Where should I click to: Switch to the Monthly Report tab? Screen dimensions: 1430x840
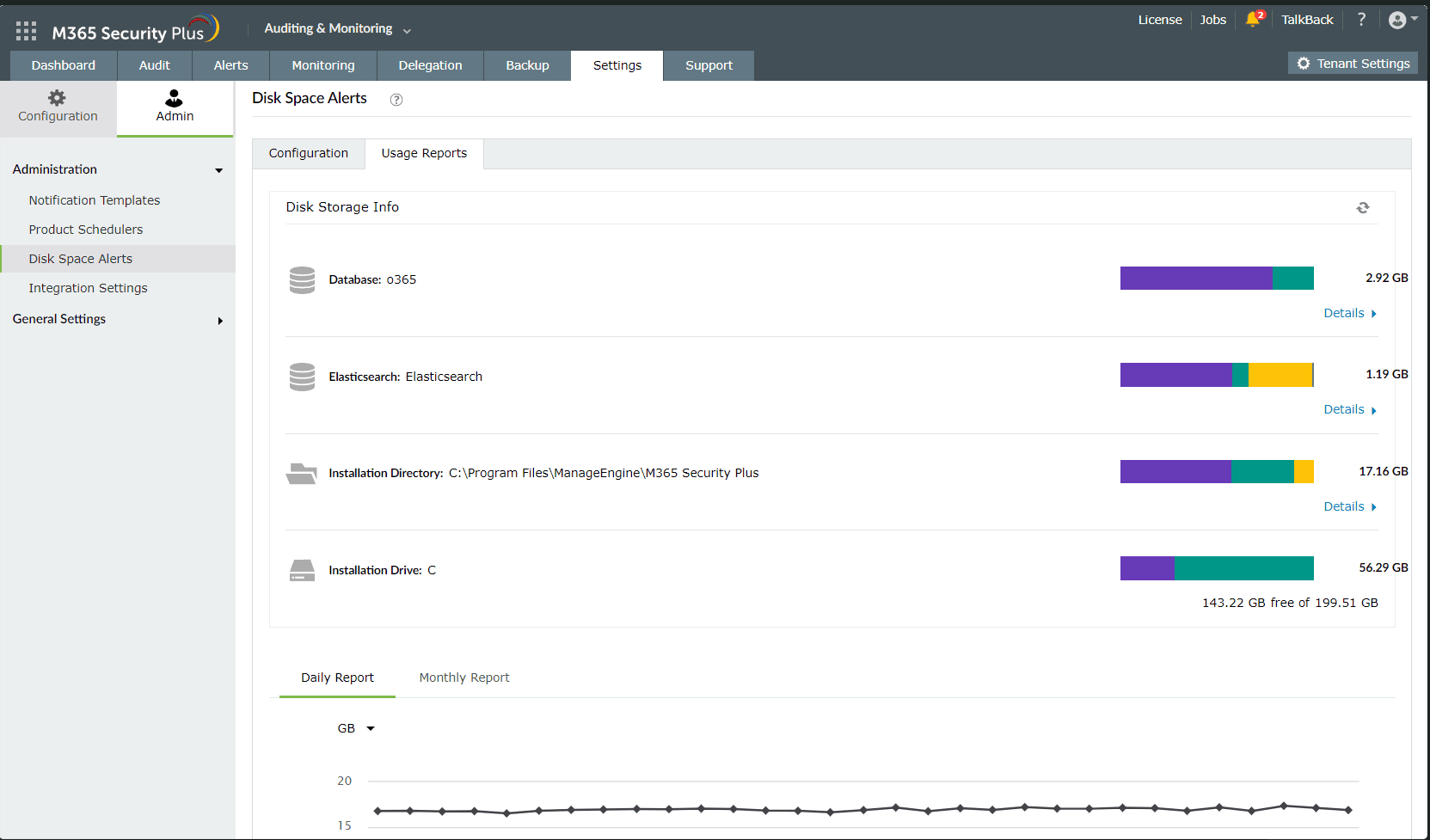464,678
